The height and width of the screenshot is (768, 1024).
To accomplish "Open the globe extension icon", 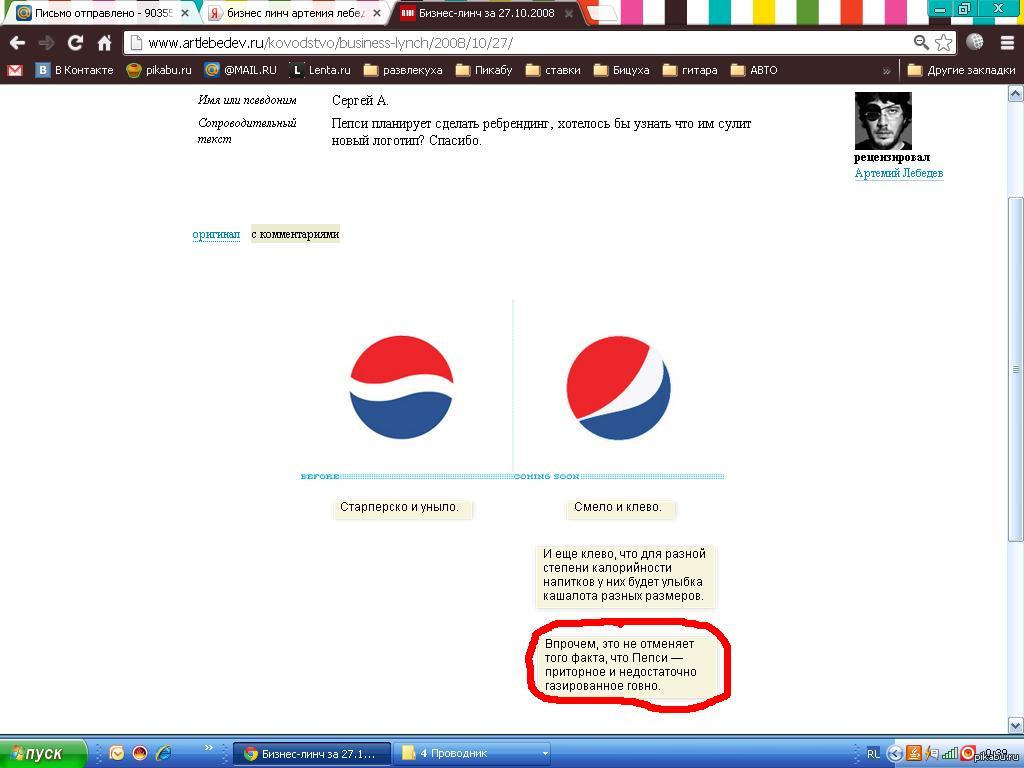I will (x=974, y=42).
